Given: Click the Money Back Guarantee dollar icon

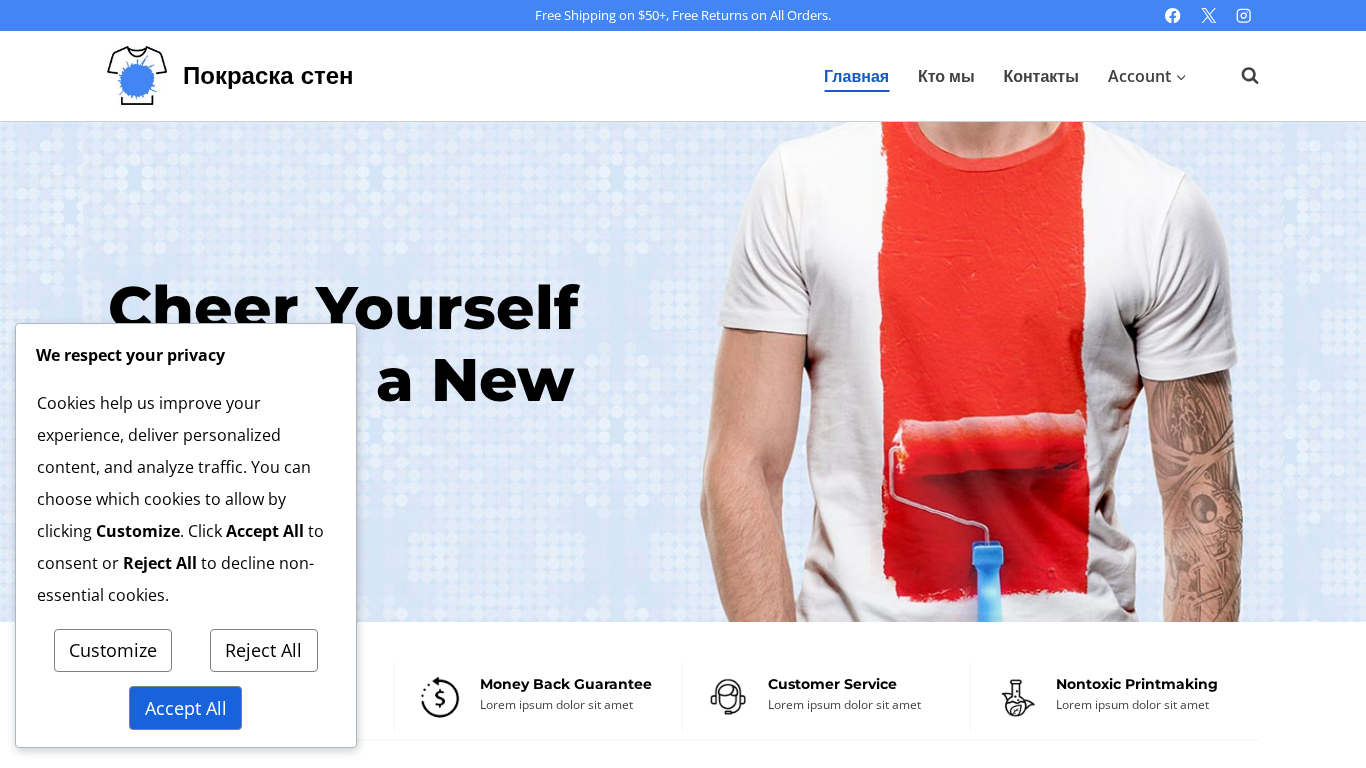Looking at the screenshot, I should 440,697.
